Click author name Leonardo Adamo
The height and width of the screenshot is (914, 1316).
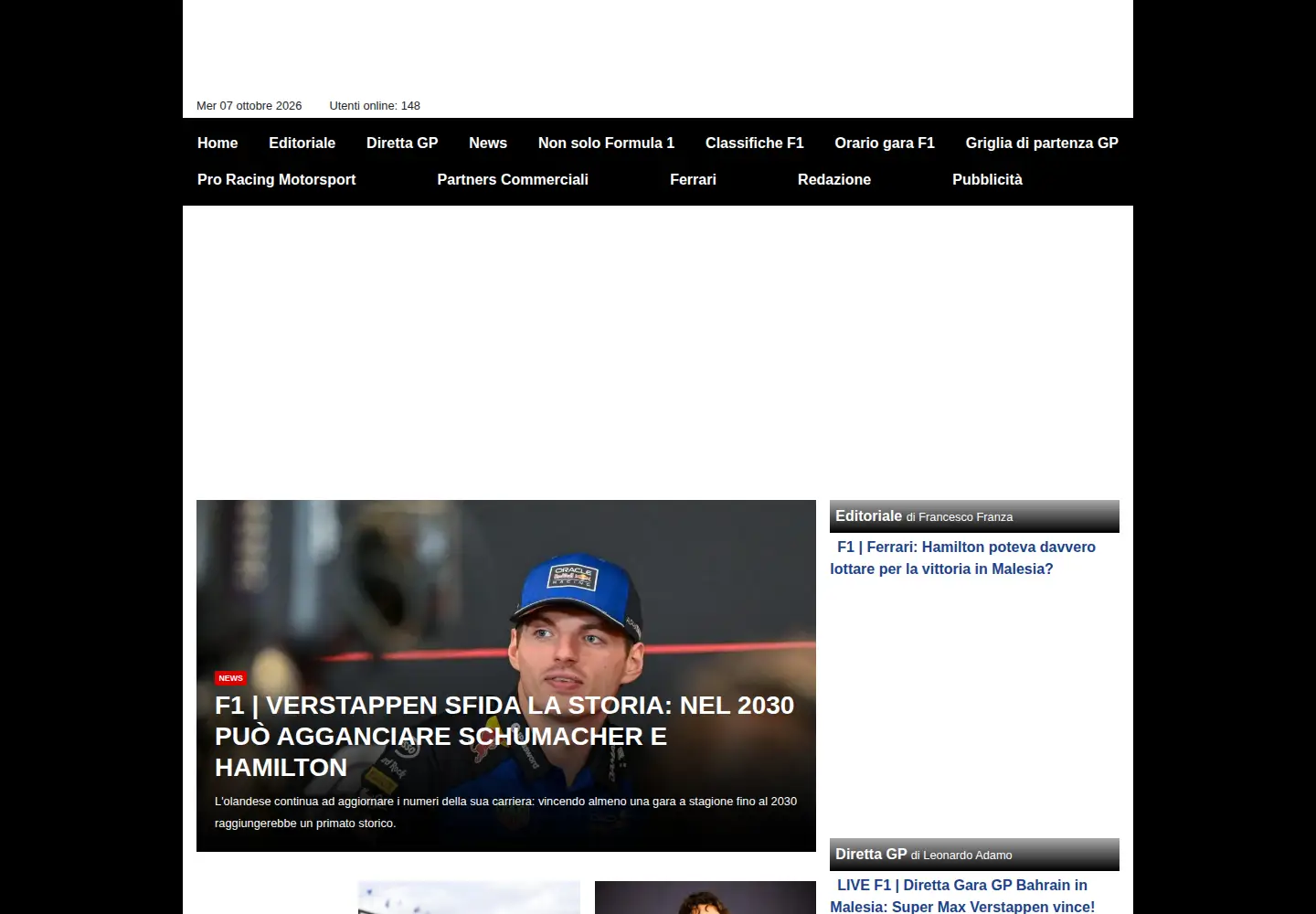pyautogui.click(x=968, y=856)
